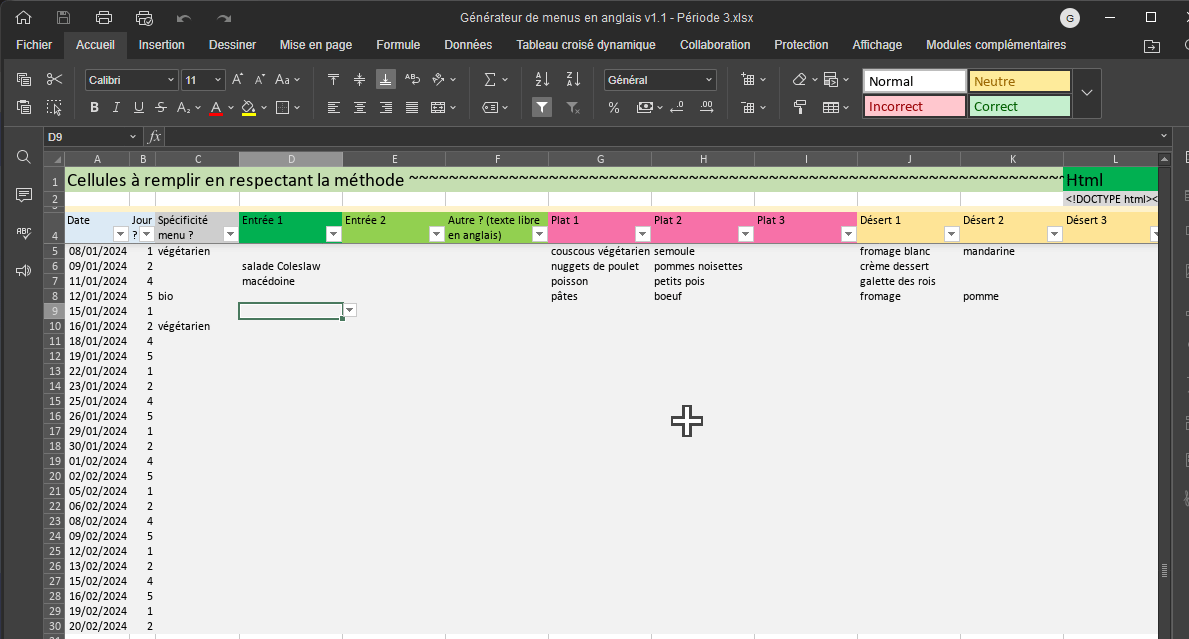Insert a function with the sum icon
Screen dimensions: 1189x639
(490, 80)
